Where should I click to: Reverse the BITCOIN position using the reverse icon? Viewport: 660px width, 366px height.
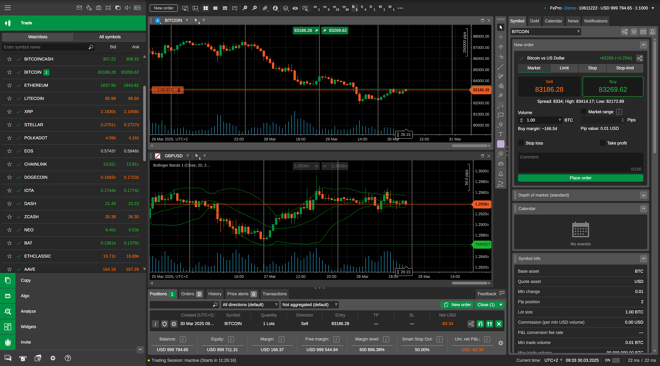pyautogui.click(x=480, y=324)
